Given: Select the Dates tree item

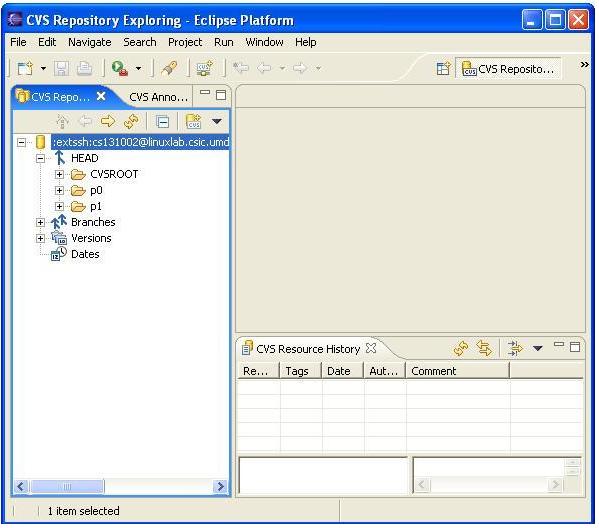Looking at the screenshot, I should pyautogui.click(x=85, y=254).
